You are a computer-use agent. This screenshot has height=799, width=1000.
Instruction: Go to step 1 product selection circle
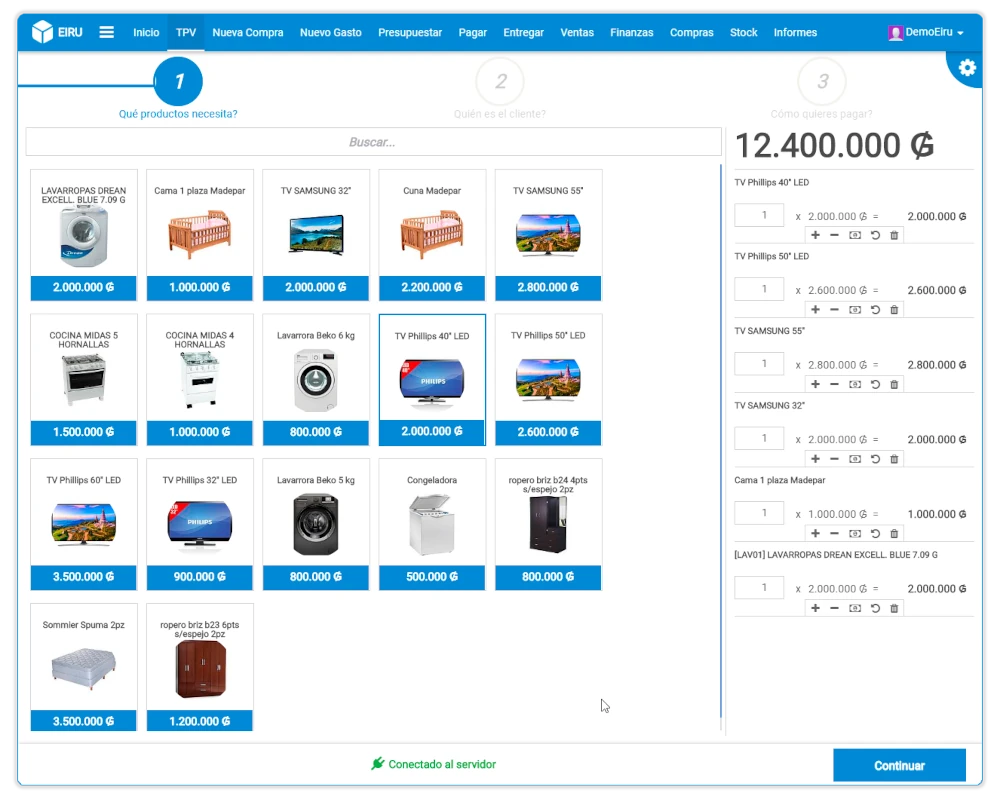(179, 81)
